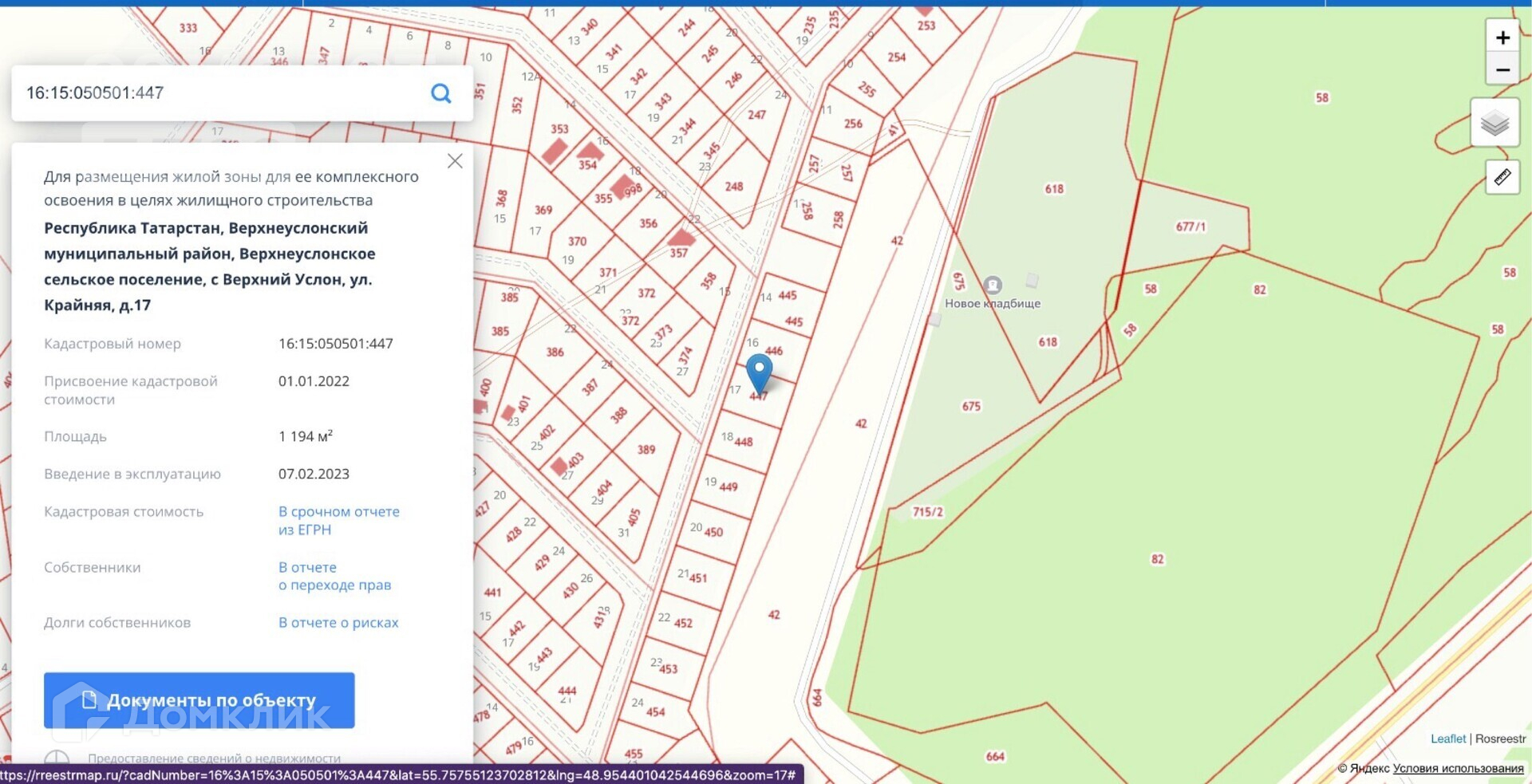Select parcel 446 on the map
This screenshot has width=1532, height=784.
774,351
